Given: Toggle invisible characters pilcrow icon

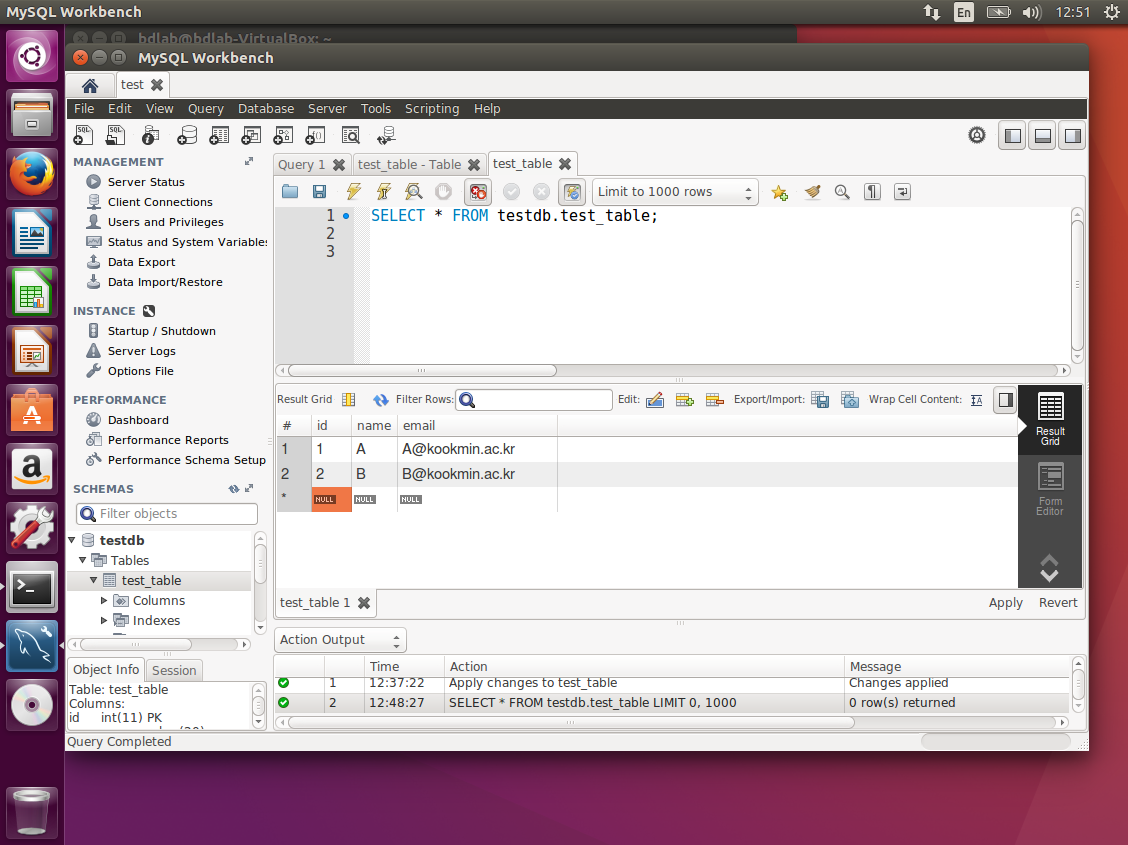Looking at the screenshot, I should [x=872, y=191].
